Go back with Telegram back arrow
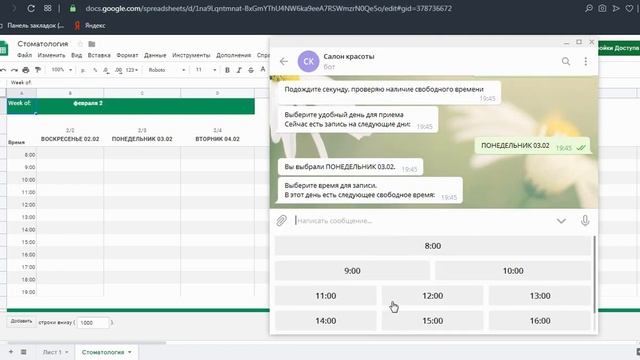Image resolution: width=640 pixels, height=360 pixels. 284,61
